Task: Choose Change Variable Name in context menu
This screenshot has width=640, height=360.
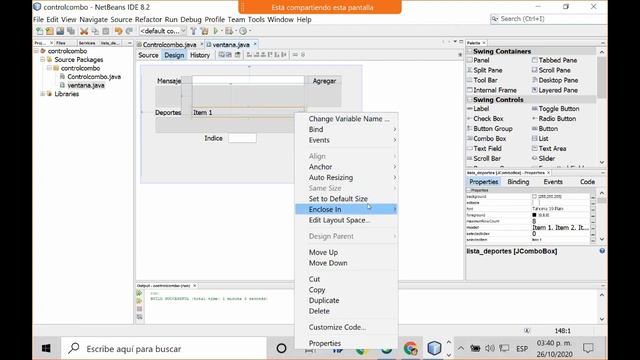Action: pyautogui.click(x=346, y=119)
